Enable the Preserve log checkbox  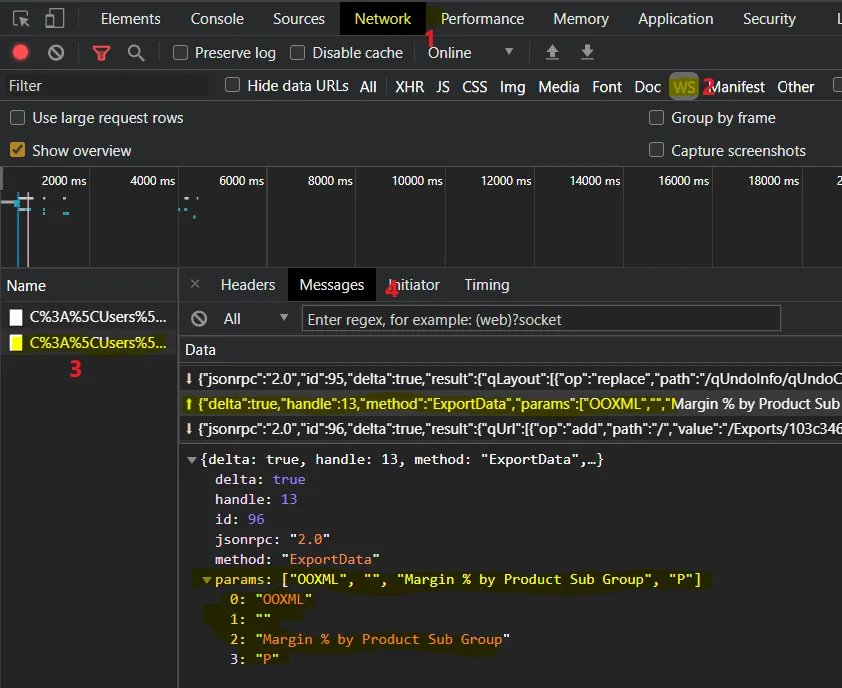(181, 53)
